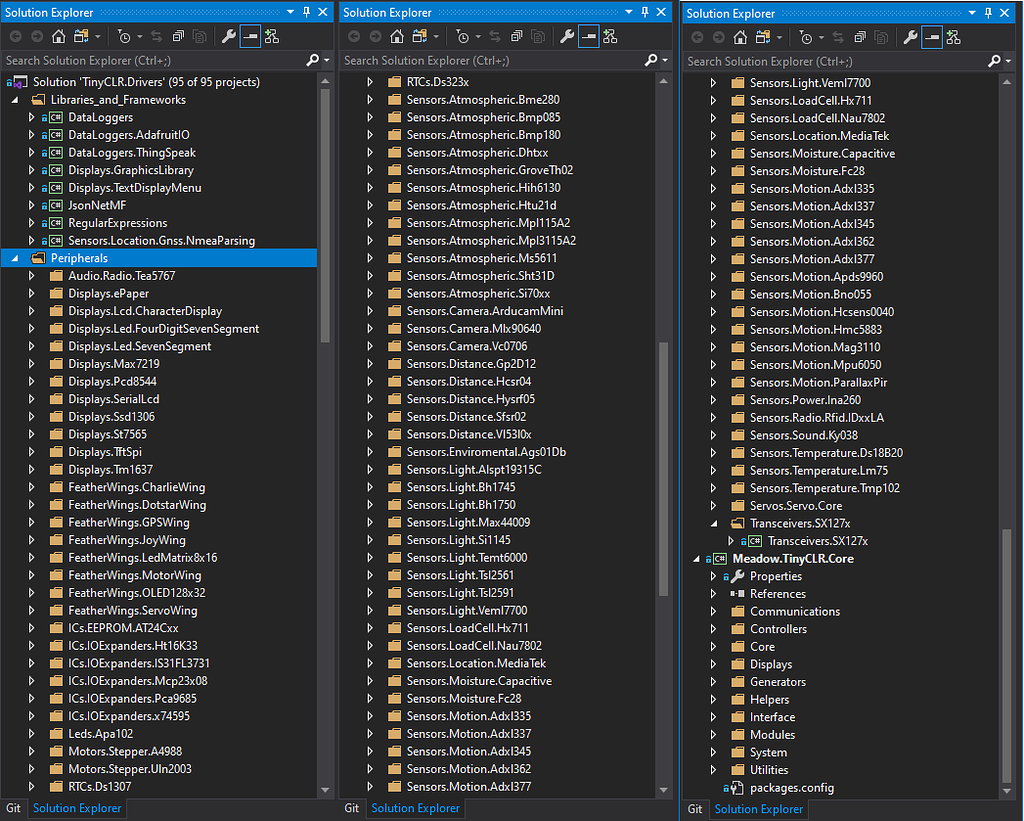The height and width of the screenshot is (821, 1024).
Task: Click the Pending Changes Filter clock in the right panel
Action: pyautogui.click(x=806, y=38)
